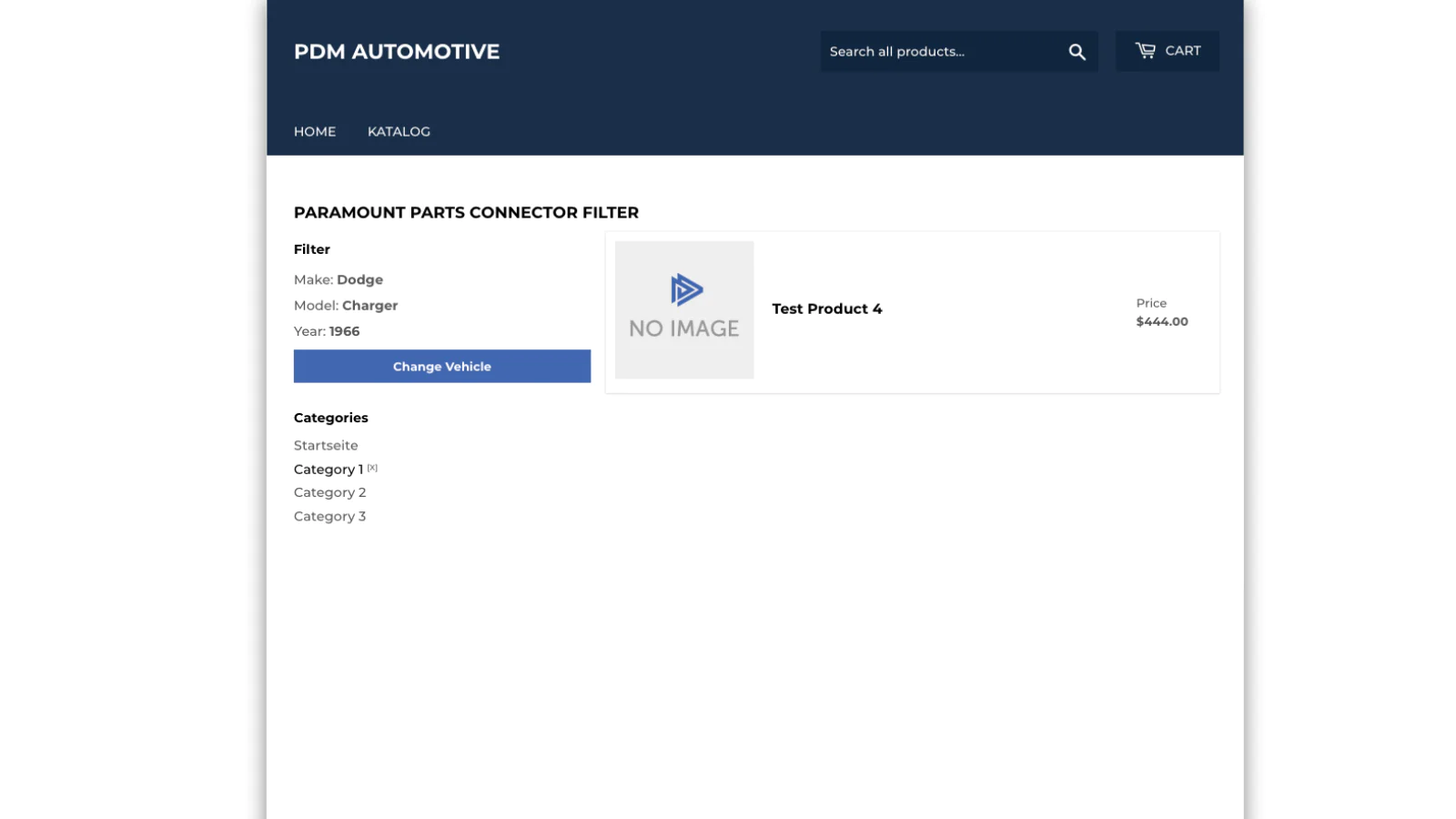Click the Year value 1966
The height and width of the screenshot is (819, 1456).
click(344, 331)
